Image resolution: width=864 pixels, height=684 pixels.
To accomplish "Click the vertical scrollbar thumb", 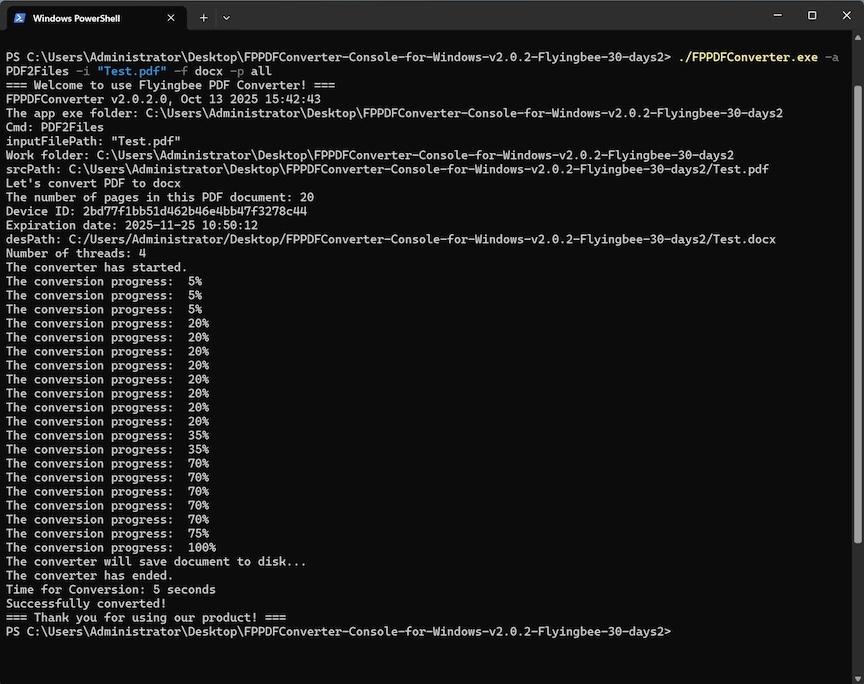I will pos(856,300).
